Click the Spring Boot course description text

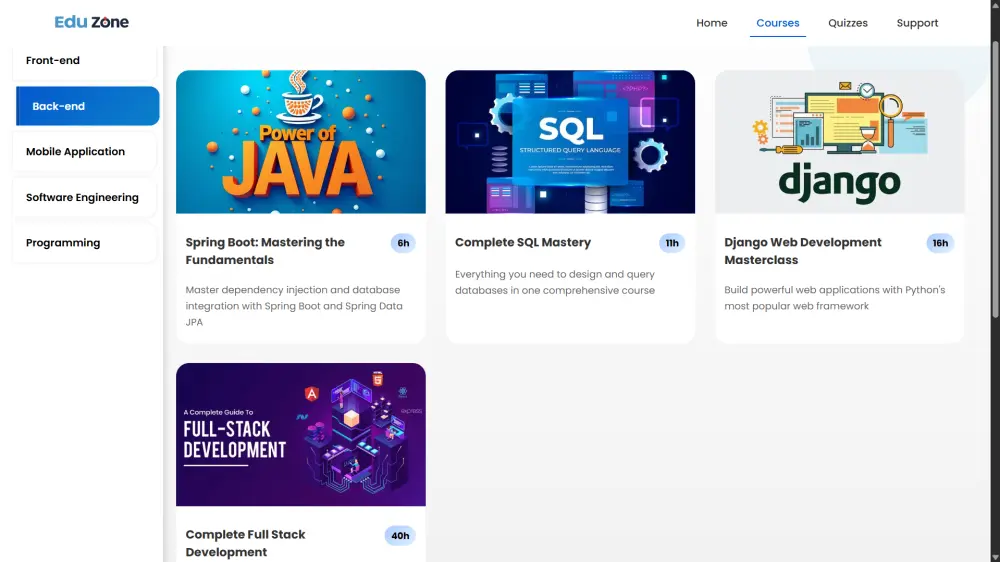pos(294,306)
